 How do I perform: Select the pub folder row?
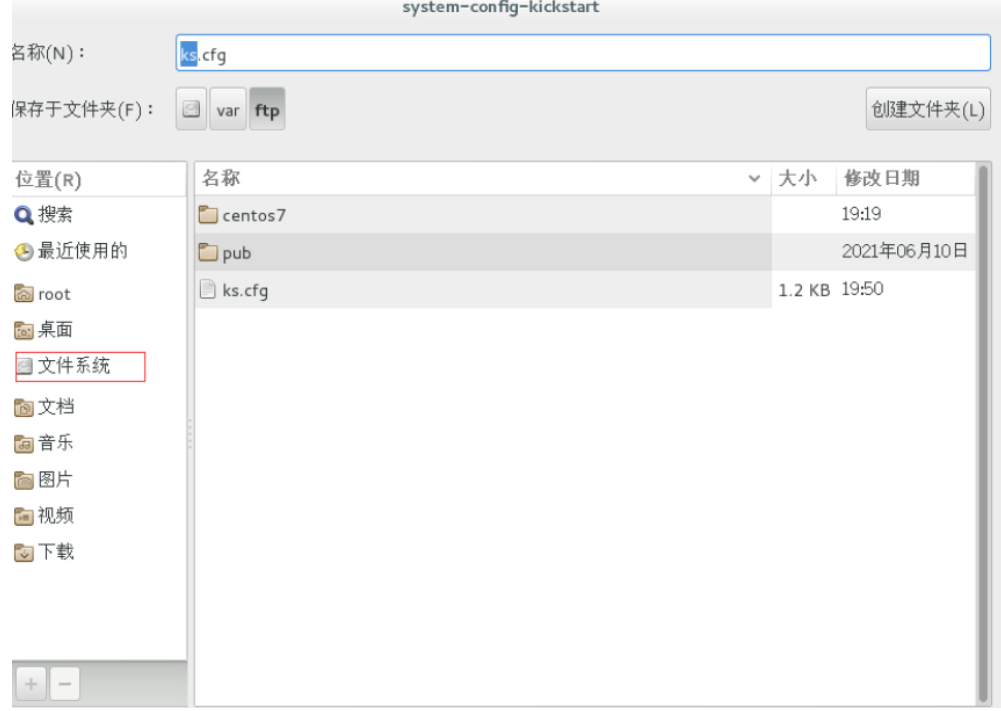pyautogui.click(x=585, y=252)
